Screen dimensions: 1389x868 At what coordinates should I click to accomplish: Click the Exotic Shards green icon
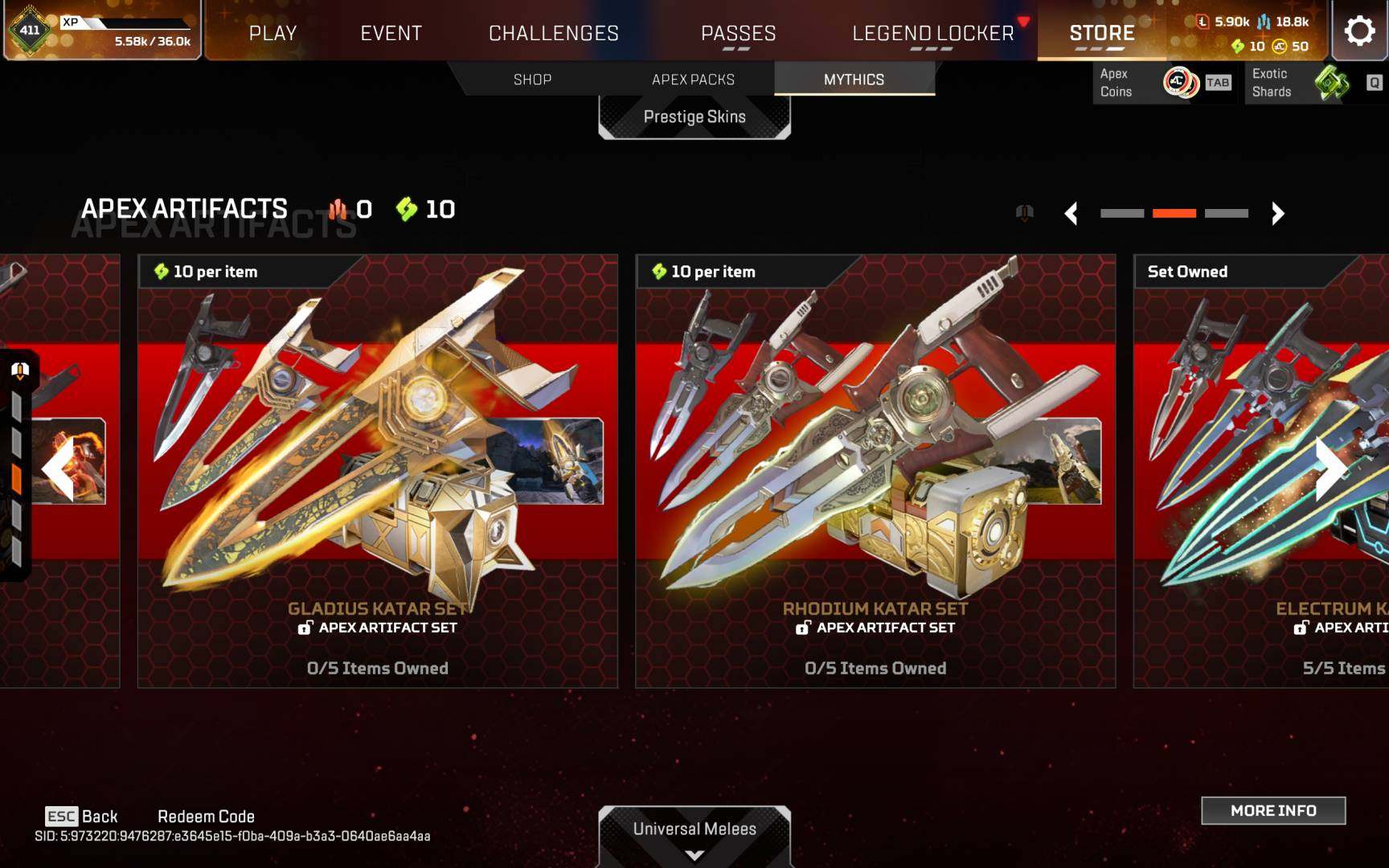pyautogui.click(x=1331, y=82)
